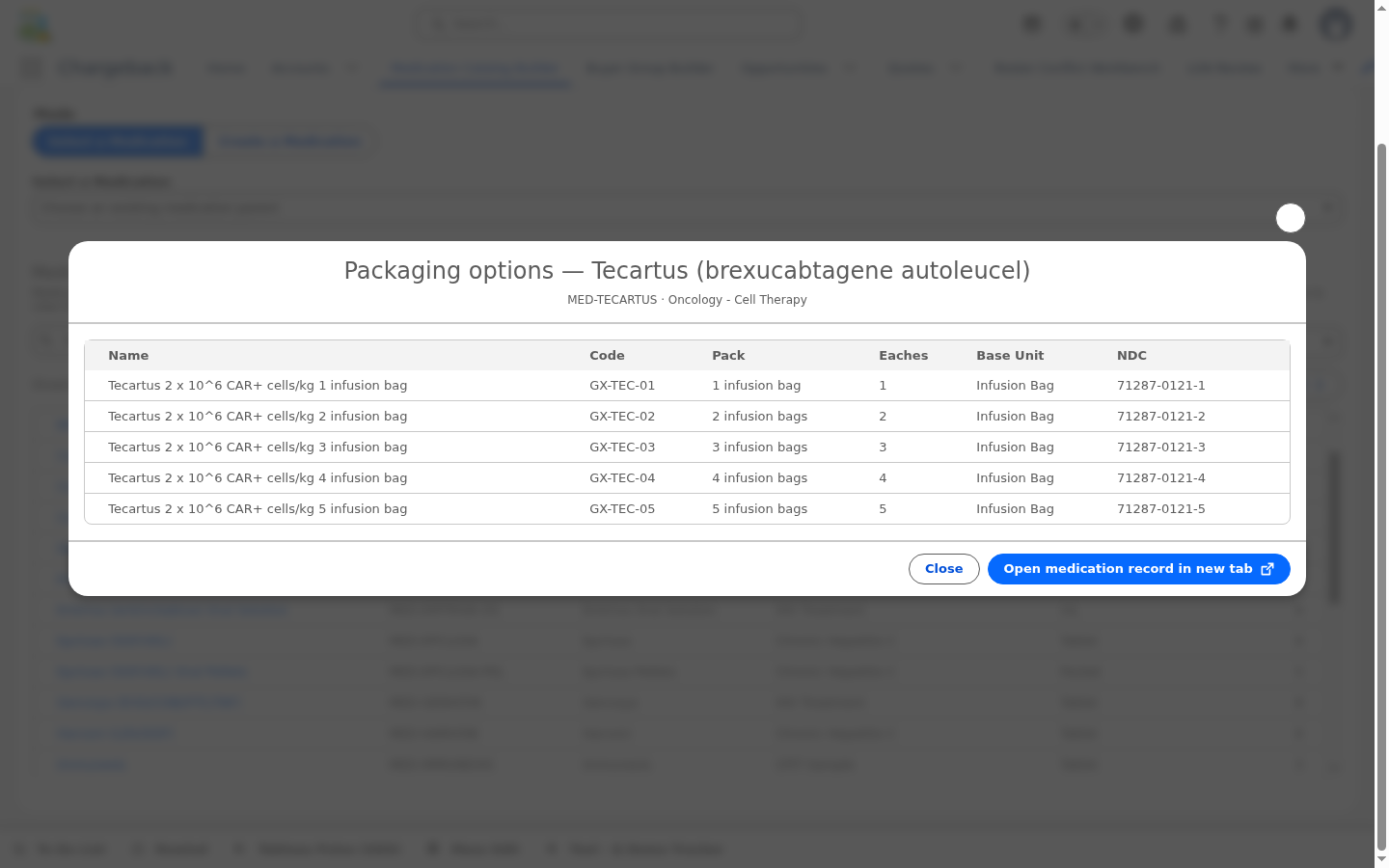Image resolution: width=1389 pixels, height=868 pixels.
Task: Click code GX-TEC-01
Action: (622, 386)
